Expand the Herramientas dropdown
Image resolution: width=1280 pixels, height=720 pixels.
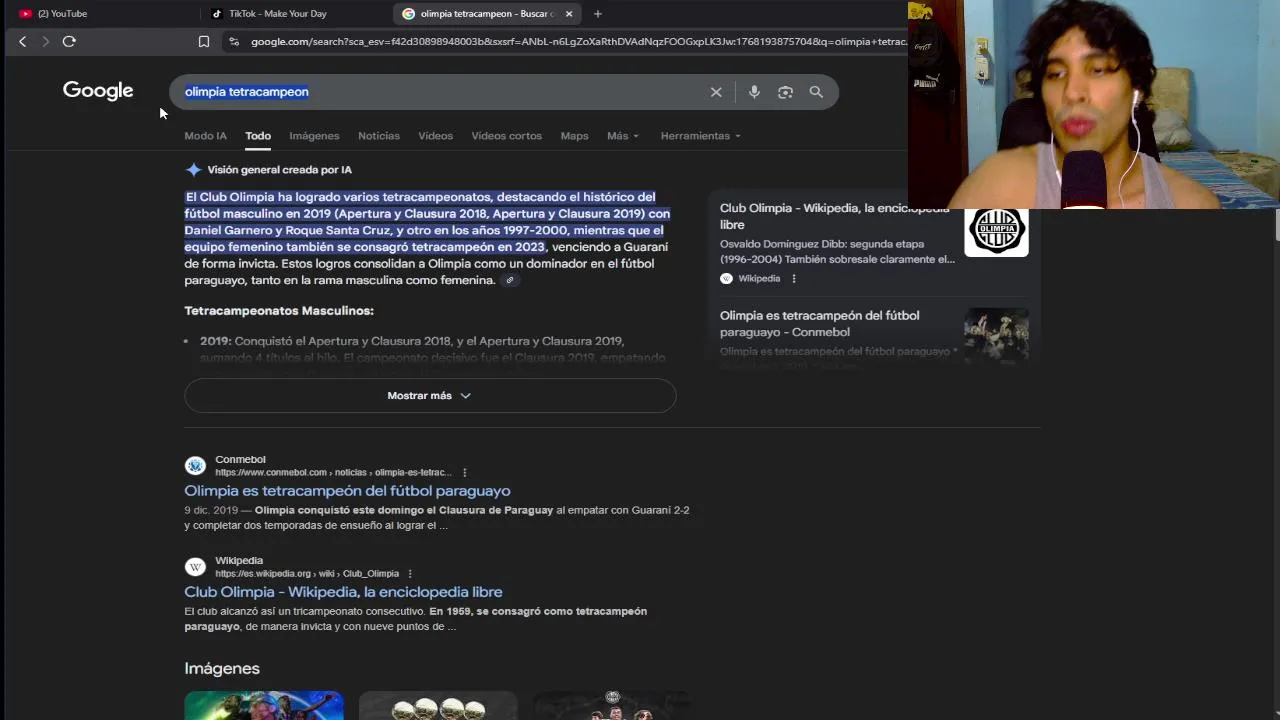pos(700,136)
